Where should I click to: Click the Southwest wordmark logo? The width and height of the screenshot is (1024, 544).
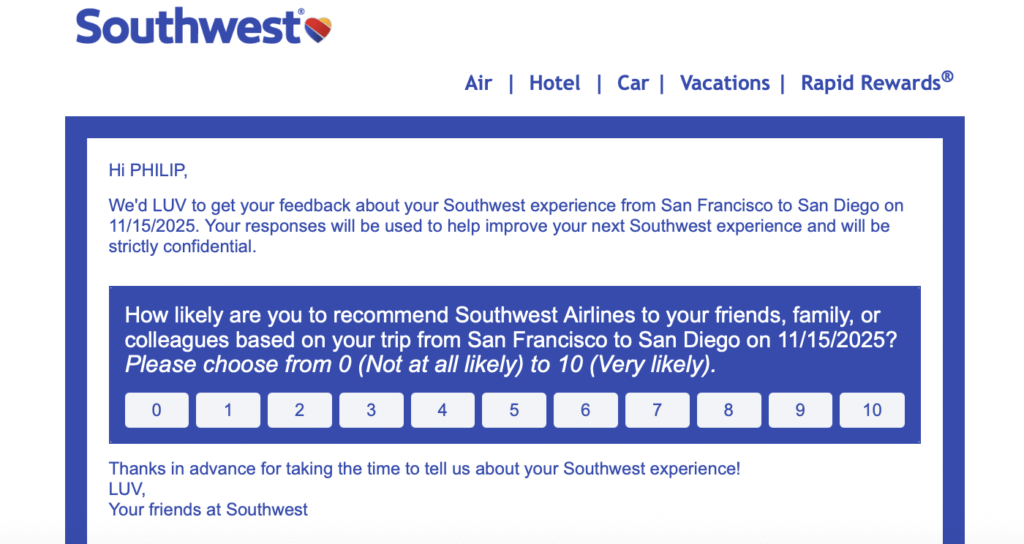[190, 27]
